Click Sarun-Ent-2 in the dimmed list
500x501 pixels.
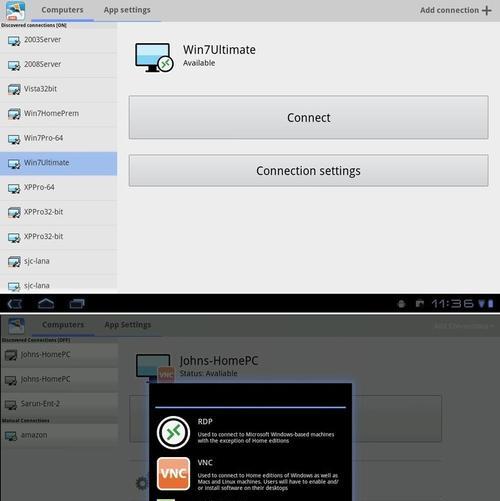click(59, 404)
